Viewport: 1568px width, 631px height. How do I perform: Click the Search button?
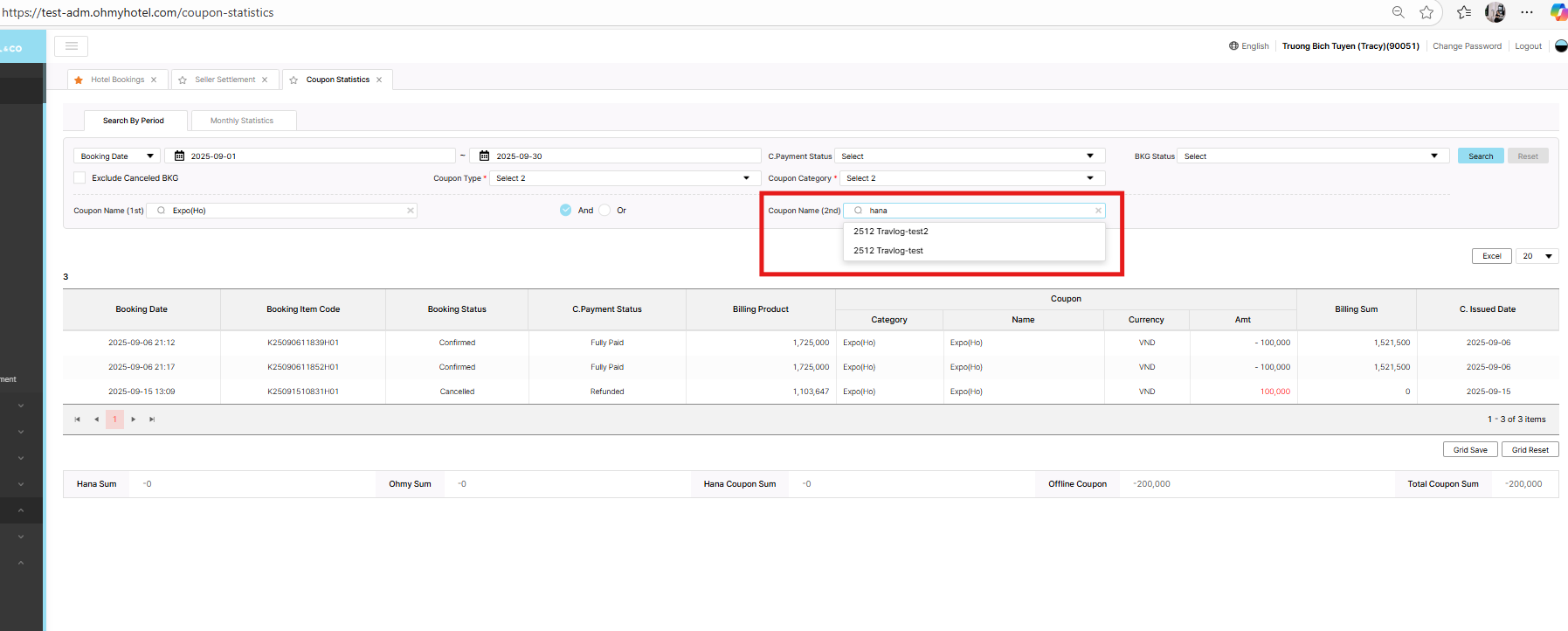(1480, 156)
